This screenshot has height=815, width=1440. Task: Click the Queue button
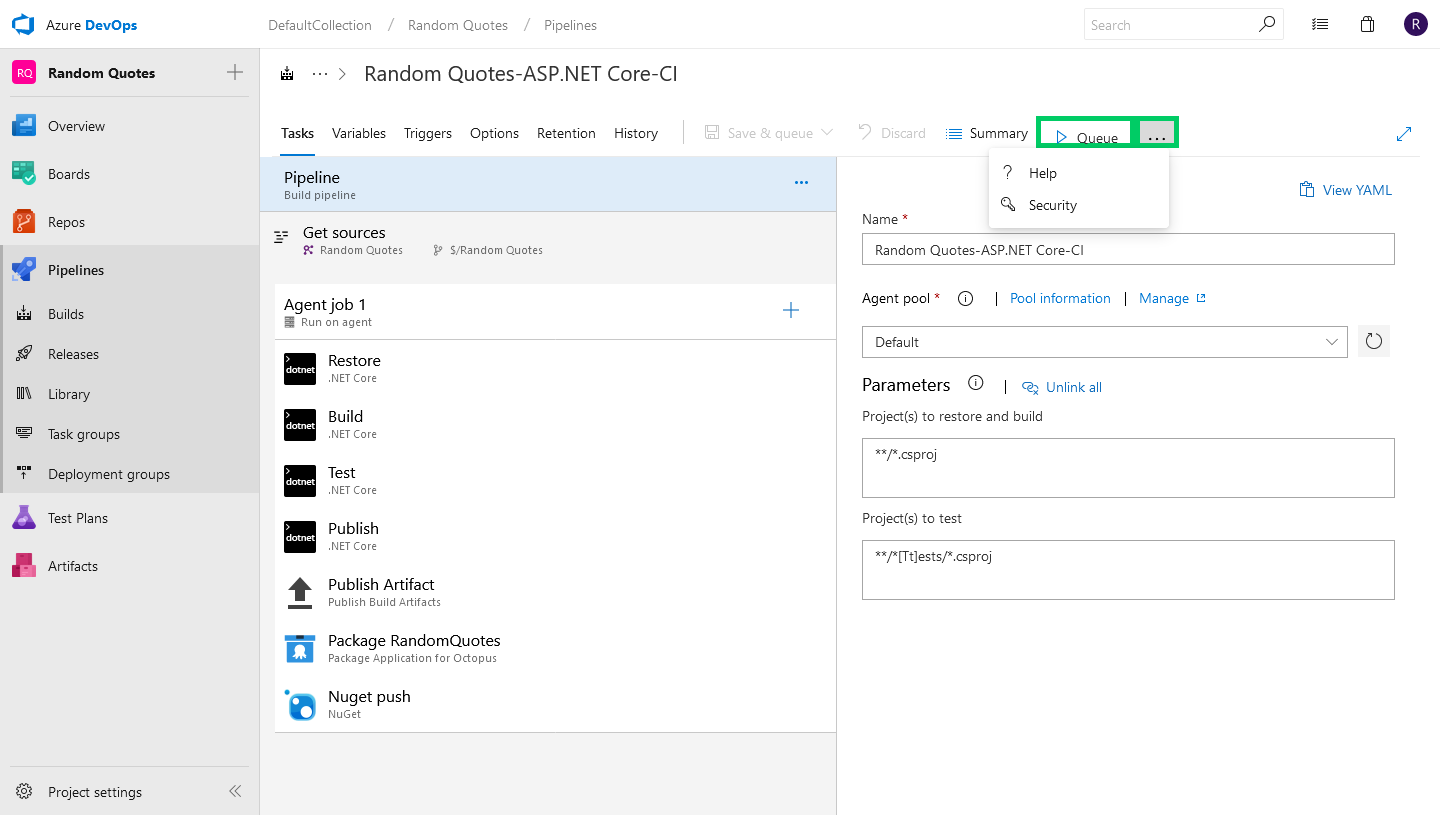click(1087, 135)
